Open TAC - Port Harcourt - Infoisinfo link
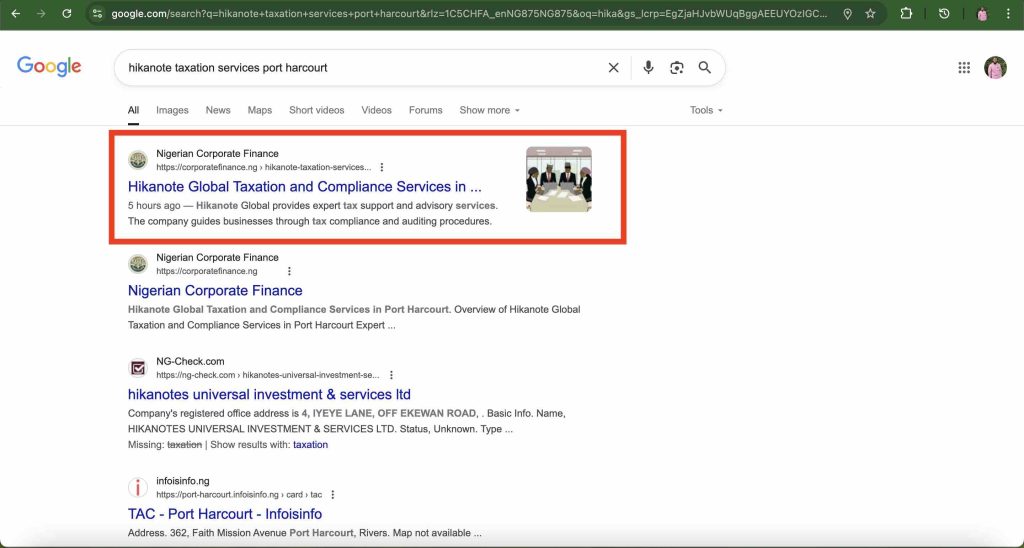The image size is (1024, 548). click(x=225, y=514)
